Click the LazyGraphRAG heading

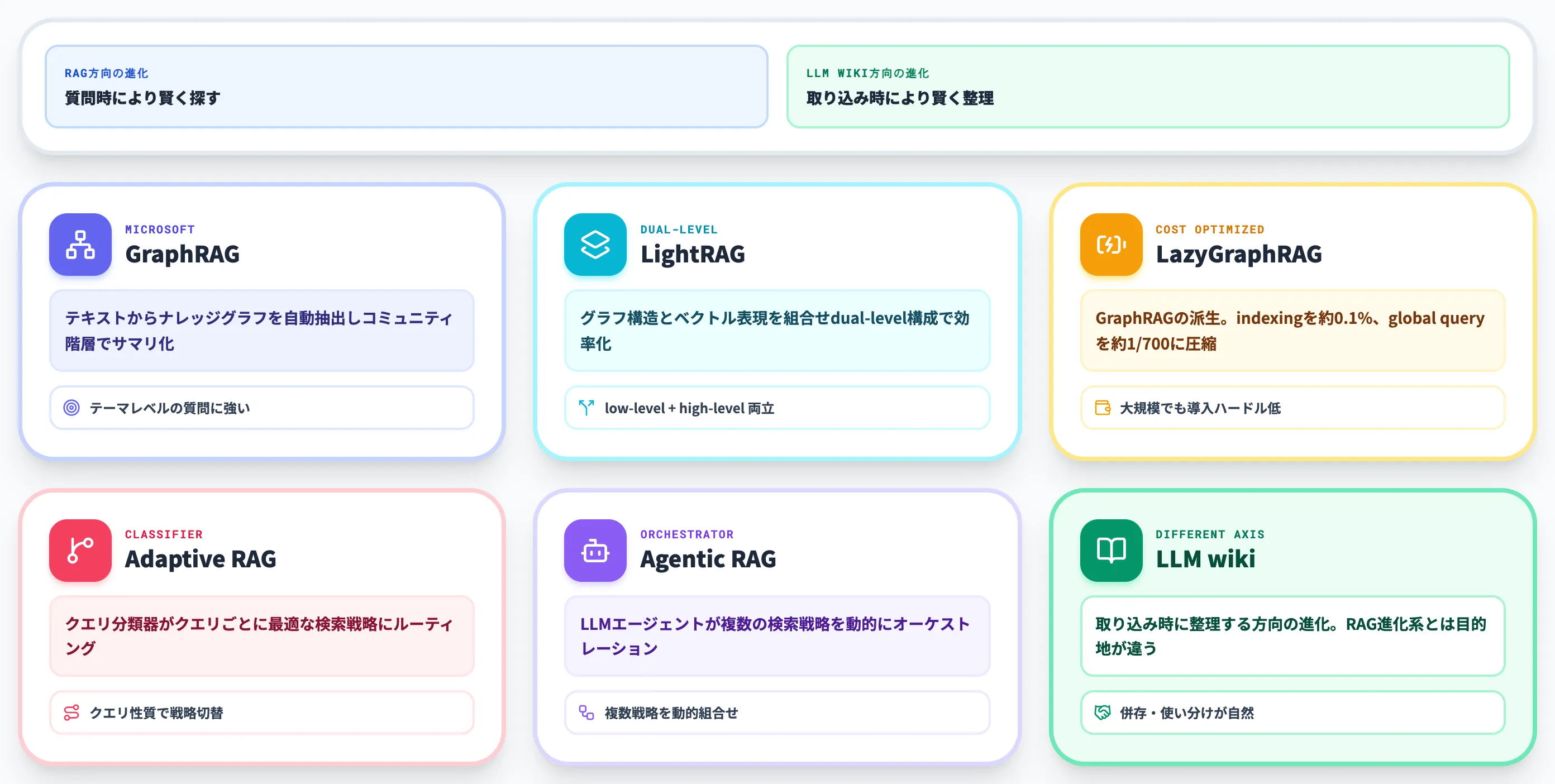tap(1239, 254)
